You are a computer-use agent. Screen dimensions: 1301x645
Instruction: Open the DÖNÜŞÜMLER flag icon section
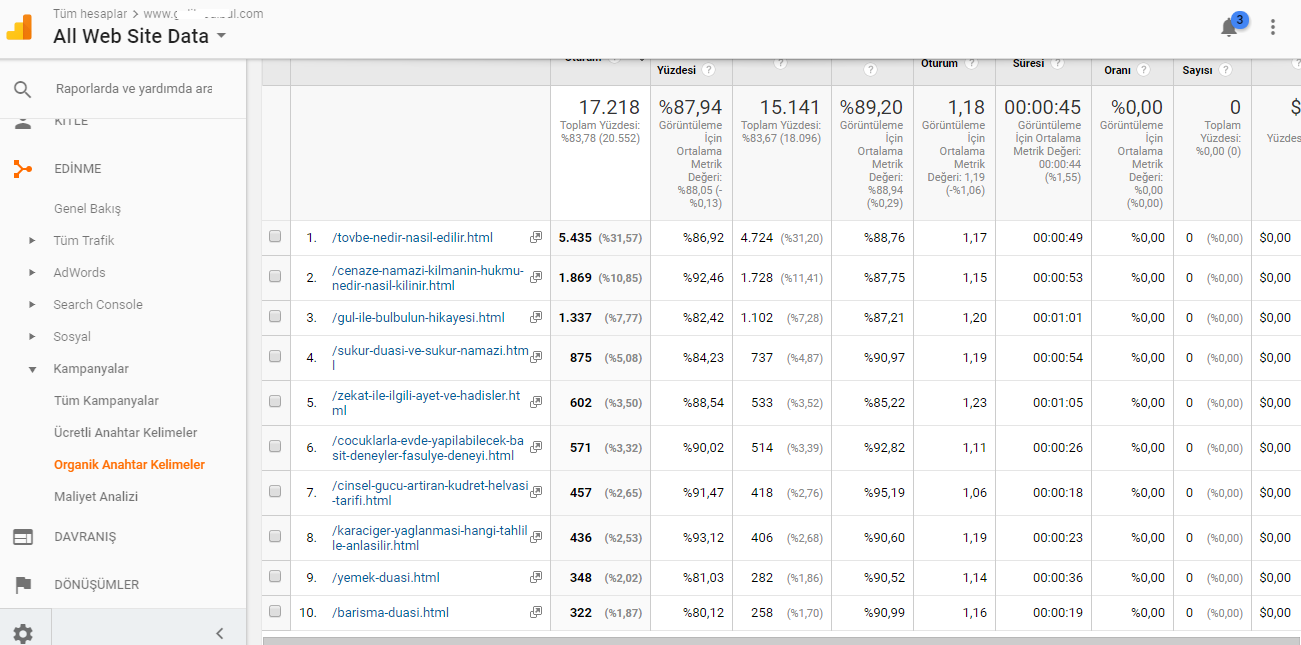pos(23,585)
